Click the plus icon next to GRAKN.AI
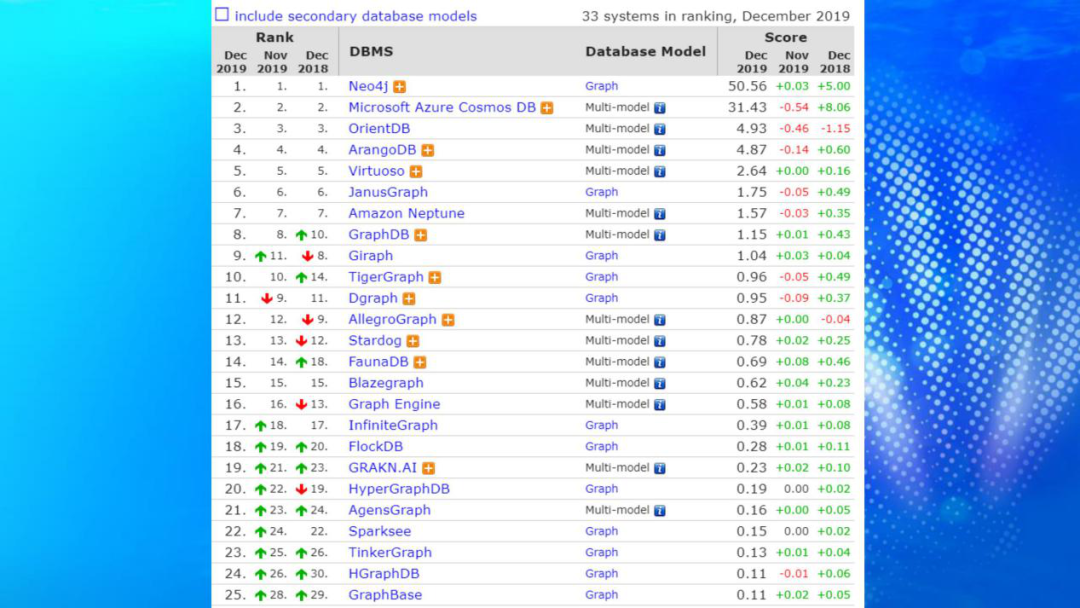1080x608 pixels. click(429, 468)
